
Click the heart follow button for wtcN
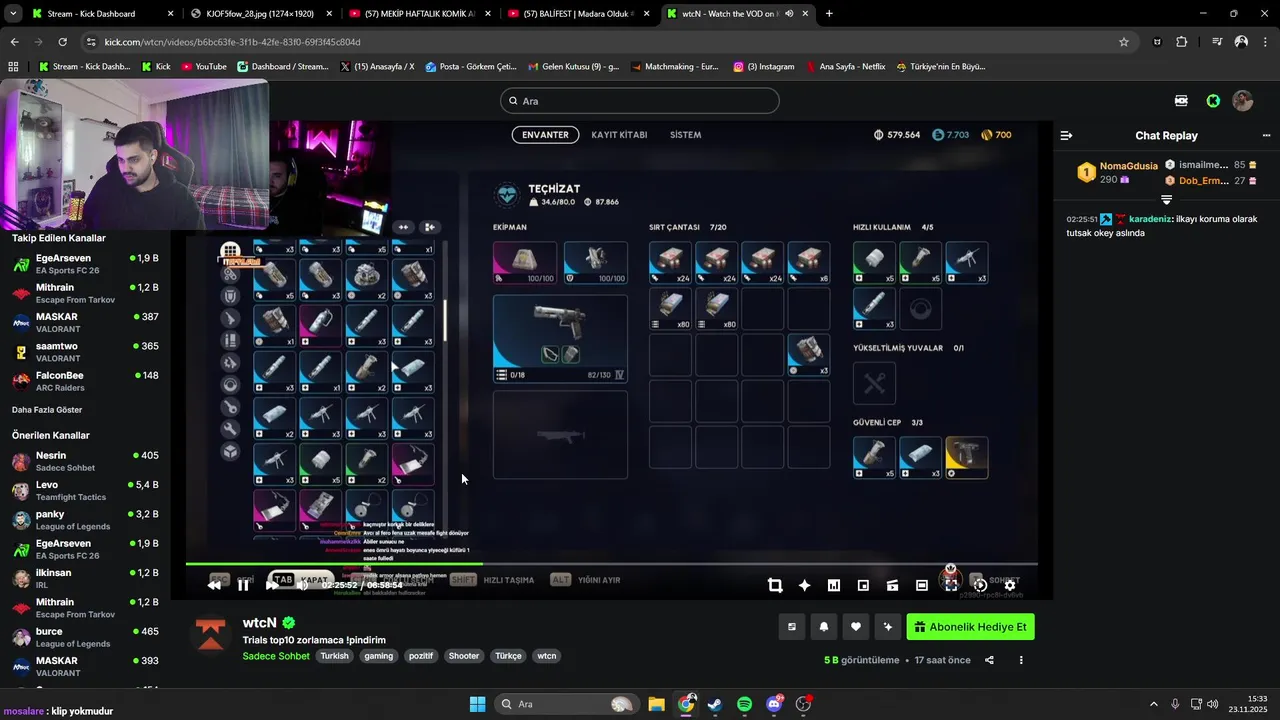click(x=856, y=627)
